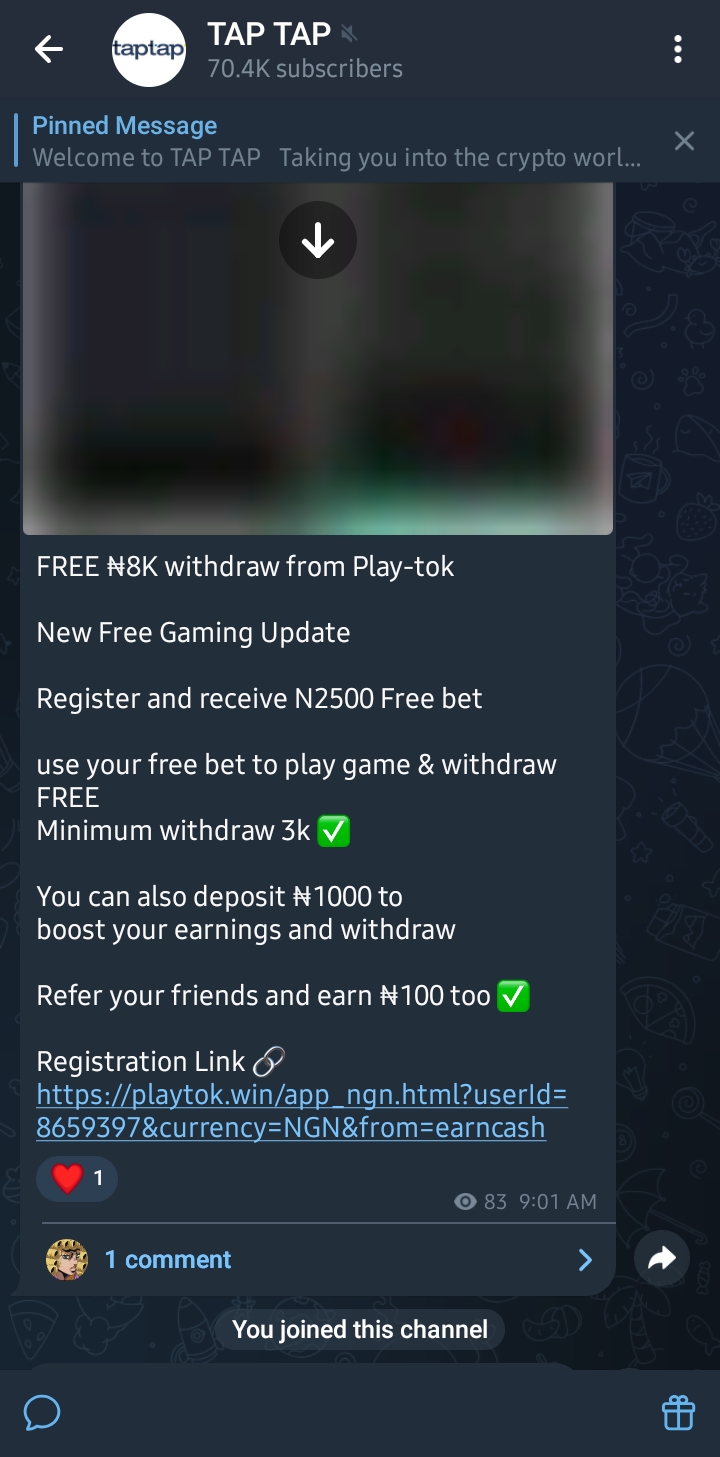Viewport: 720px width, 1457px height.
Task: View the 1 comment label
Action: click(x=168, y=1260)
